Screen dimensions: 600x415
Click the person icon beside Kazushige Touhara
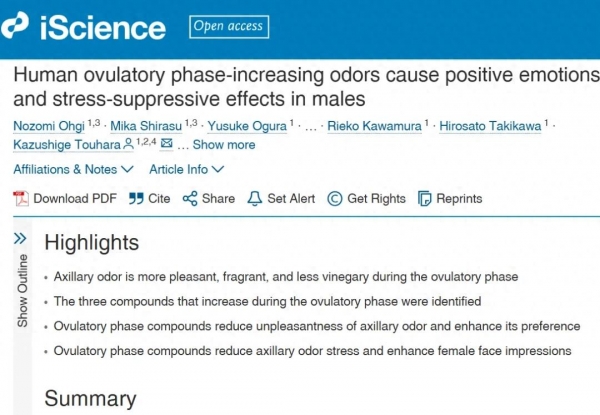coord(129,144)
